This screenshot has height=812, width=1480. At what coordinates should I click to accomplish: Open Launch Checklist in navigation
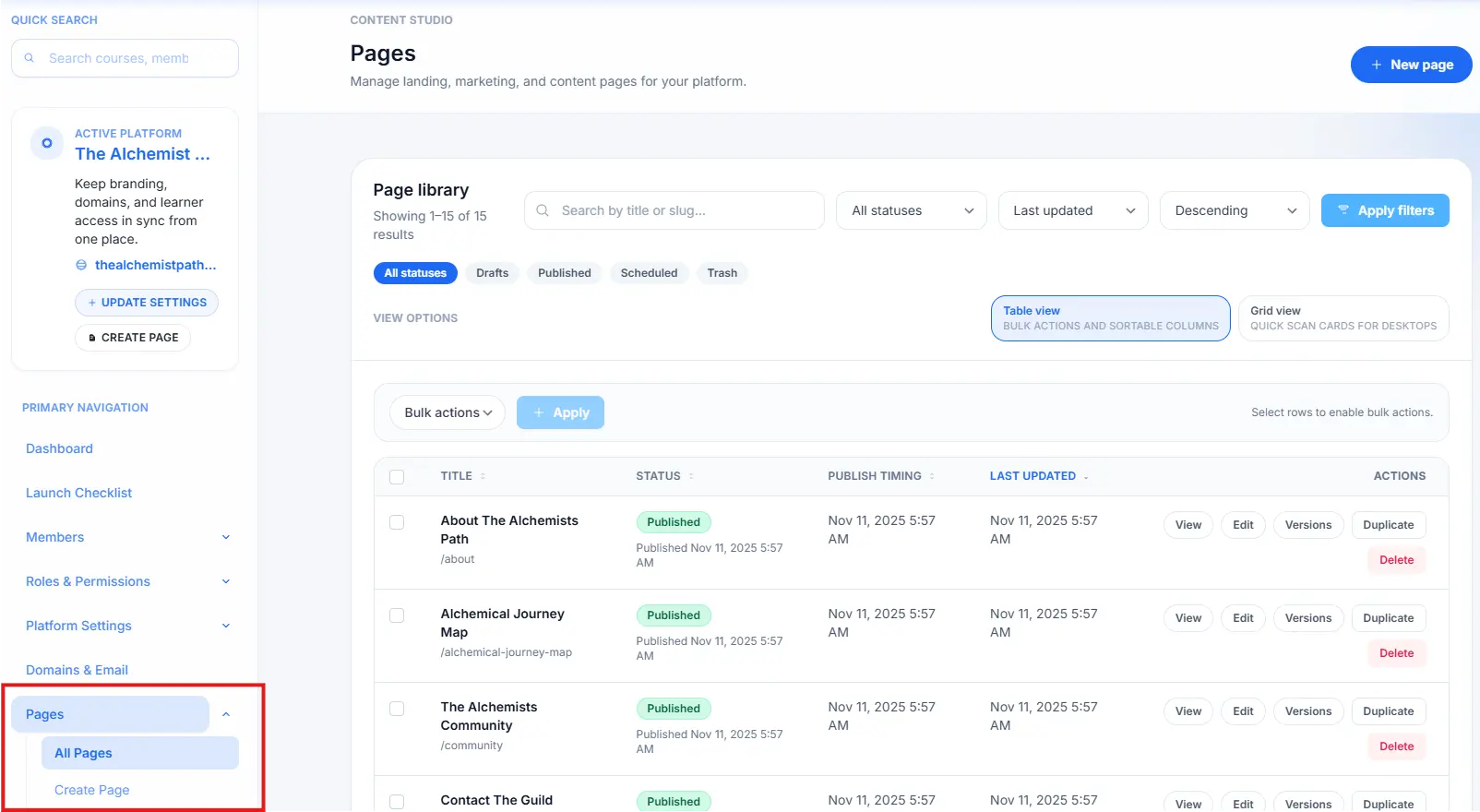(78, 493)
